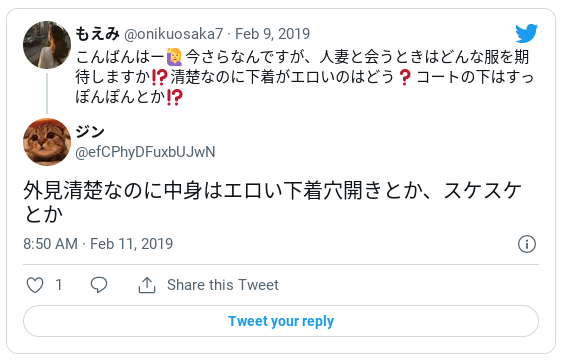Open the Feb 9, 2019 date link
Viewport: 561px width, 362px height.
272,34
